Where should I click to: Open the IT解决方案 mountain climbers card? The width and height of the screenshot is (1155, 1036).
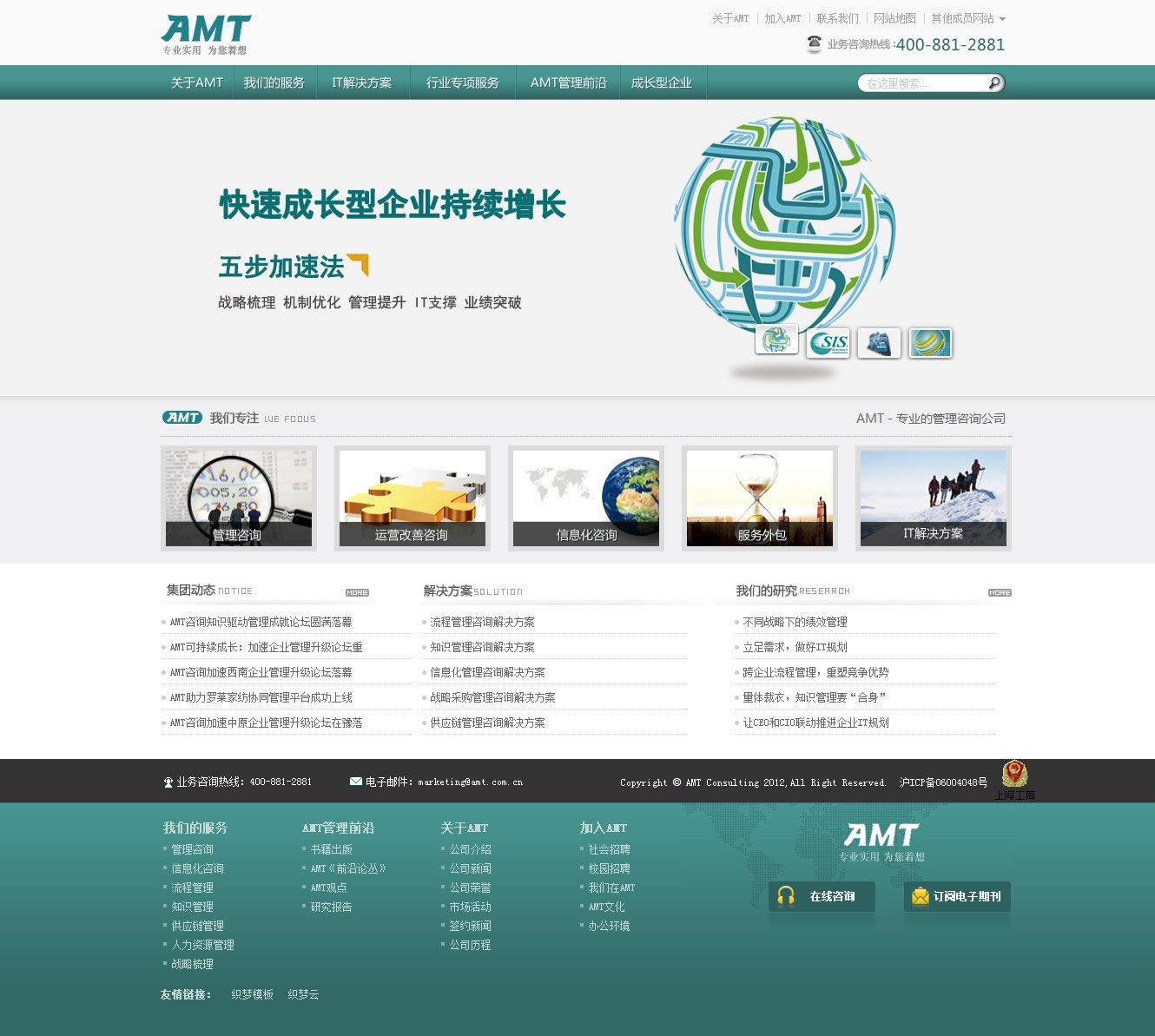[x=934, y=498]
